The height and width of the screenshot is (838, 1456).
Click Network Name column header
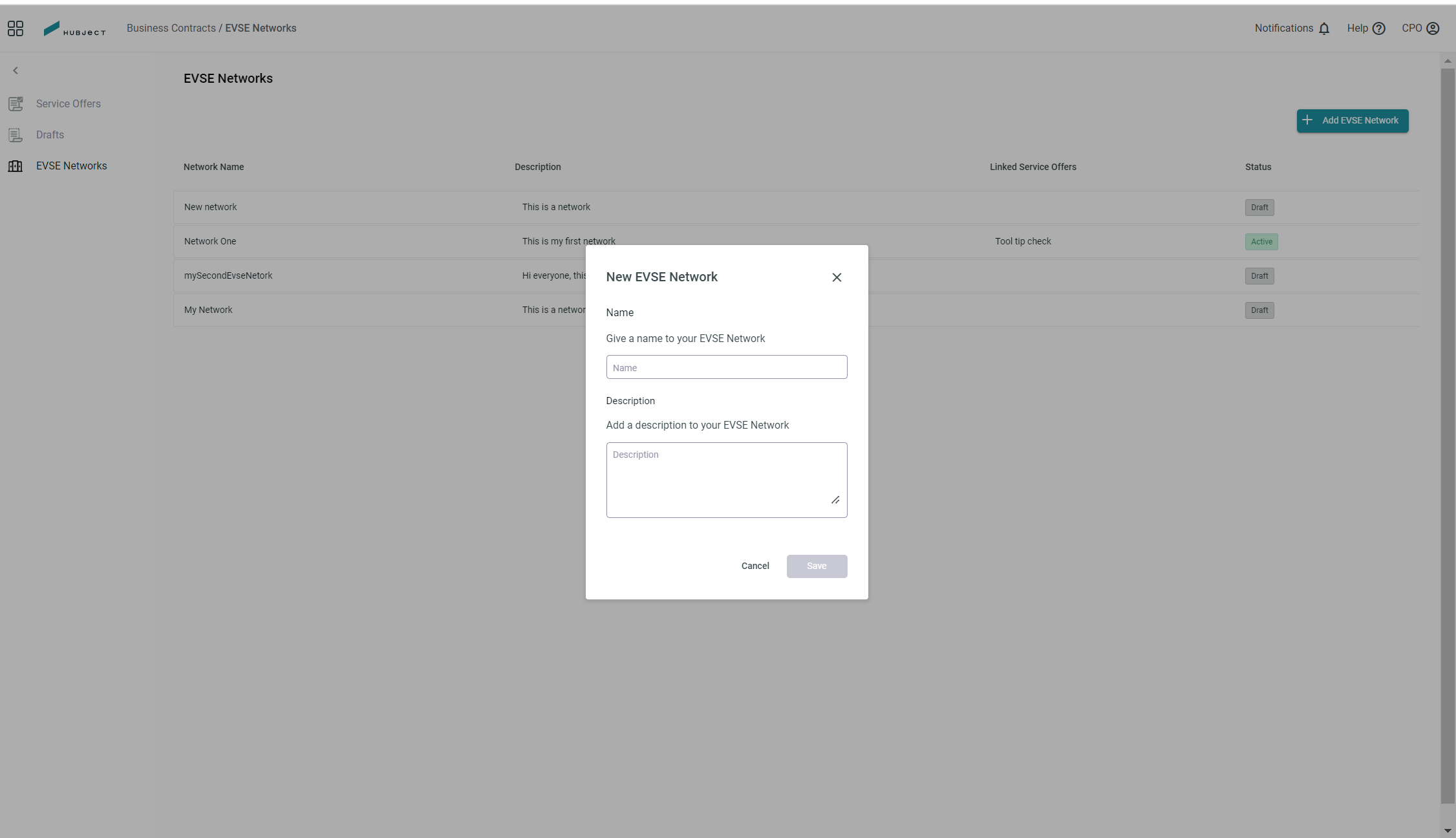[x=214, y=167]
